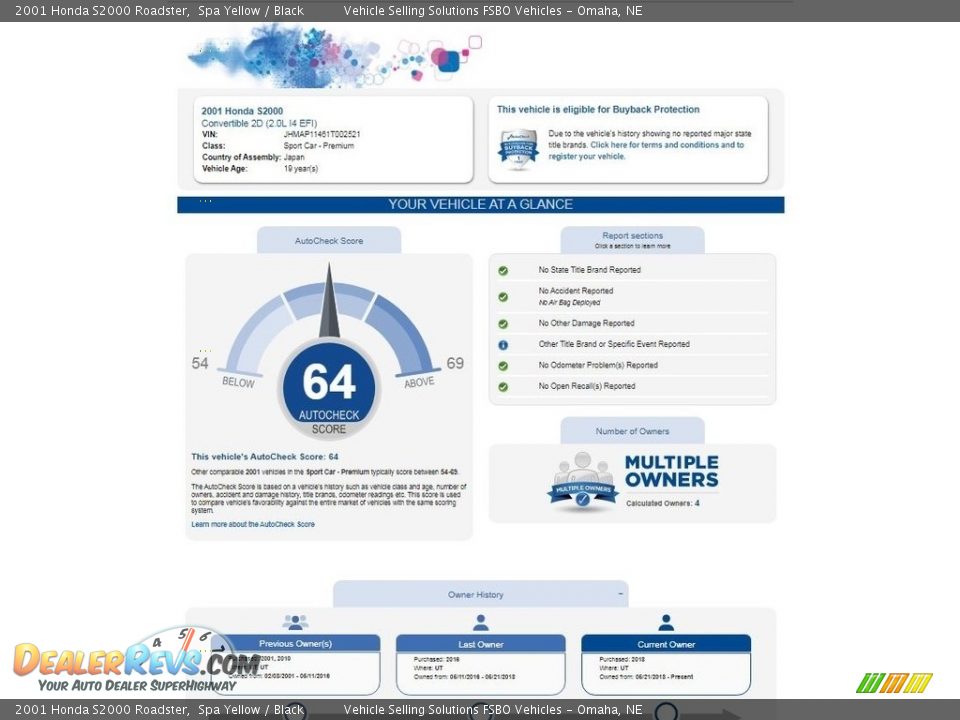Click the group icon above Previous Owner(s)
Image resolution: width=960 pixels, height=720 pixels.
click(x=295, y=622)
